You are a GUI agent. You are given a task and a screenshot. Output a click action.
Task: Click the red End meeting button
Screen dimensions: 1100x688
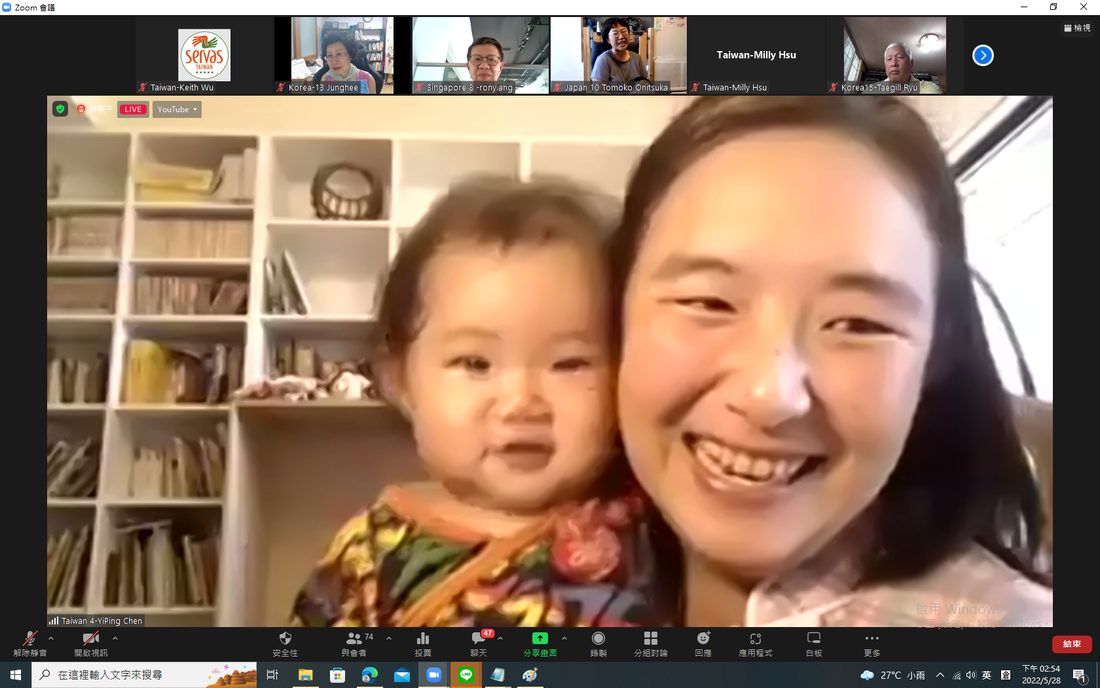pyautogui.click(x=1071, y=644)
